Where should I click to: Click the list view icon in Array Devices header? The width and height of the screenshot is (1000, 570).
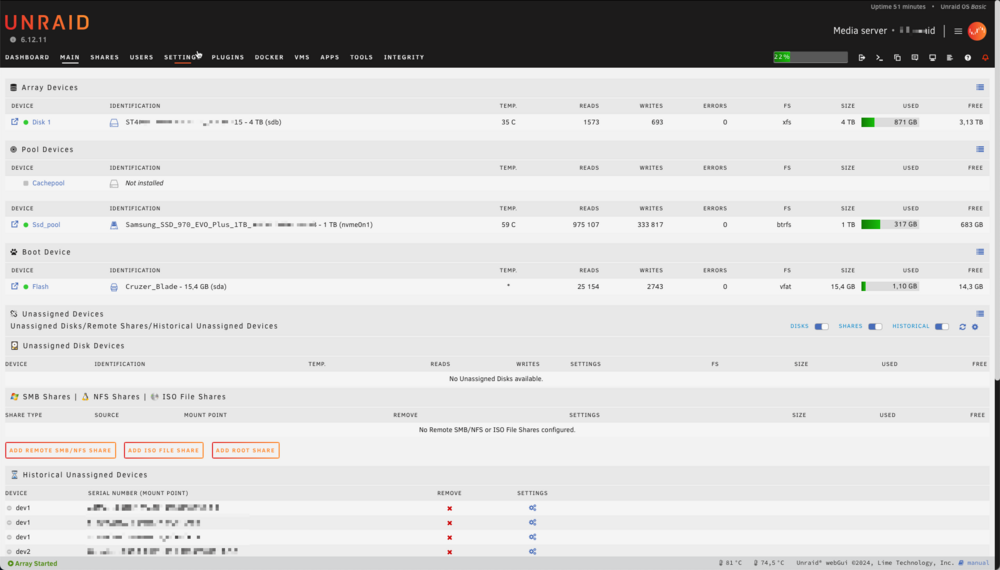980,87
